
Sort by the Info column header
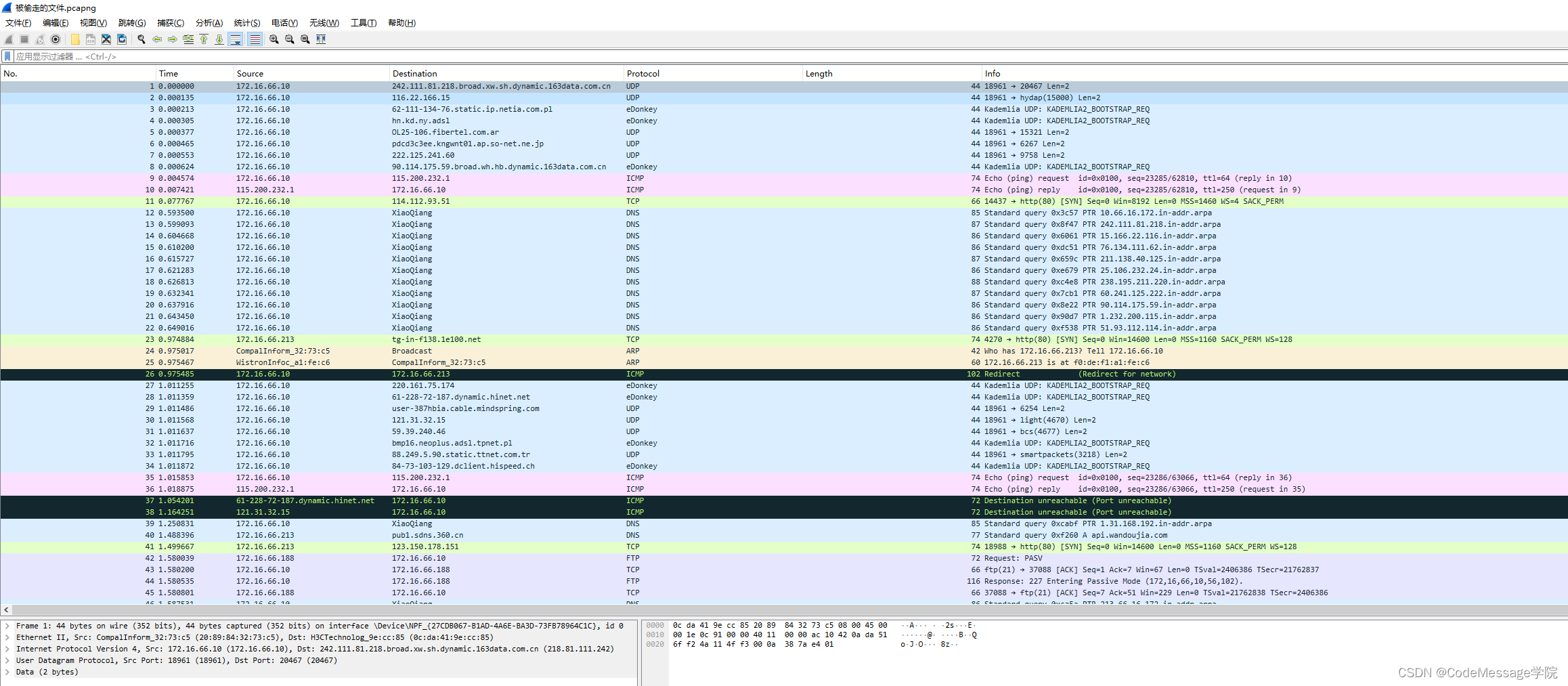(1275, 74)
